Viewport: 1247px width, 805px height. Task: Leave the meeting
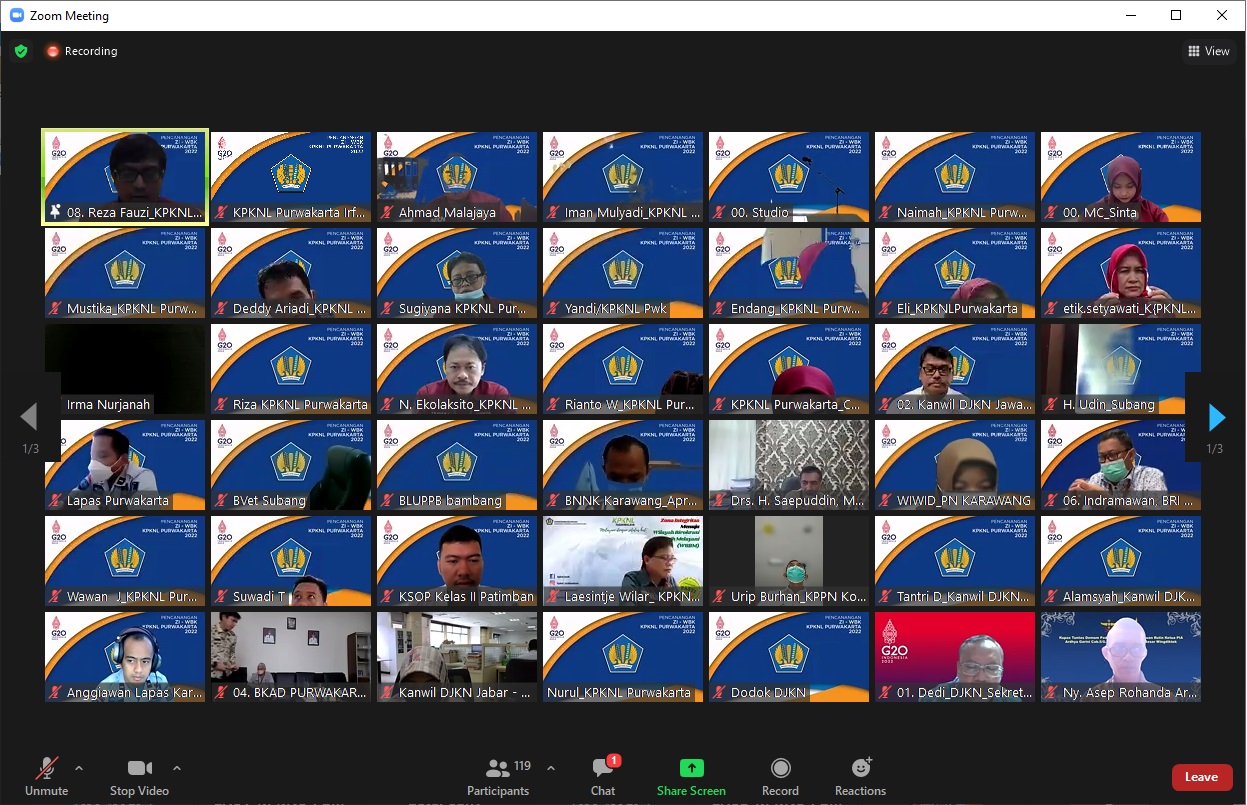coord(1201,777)
